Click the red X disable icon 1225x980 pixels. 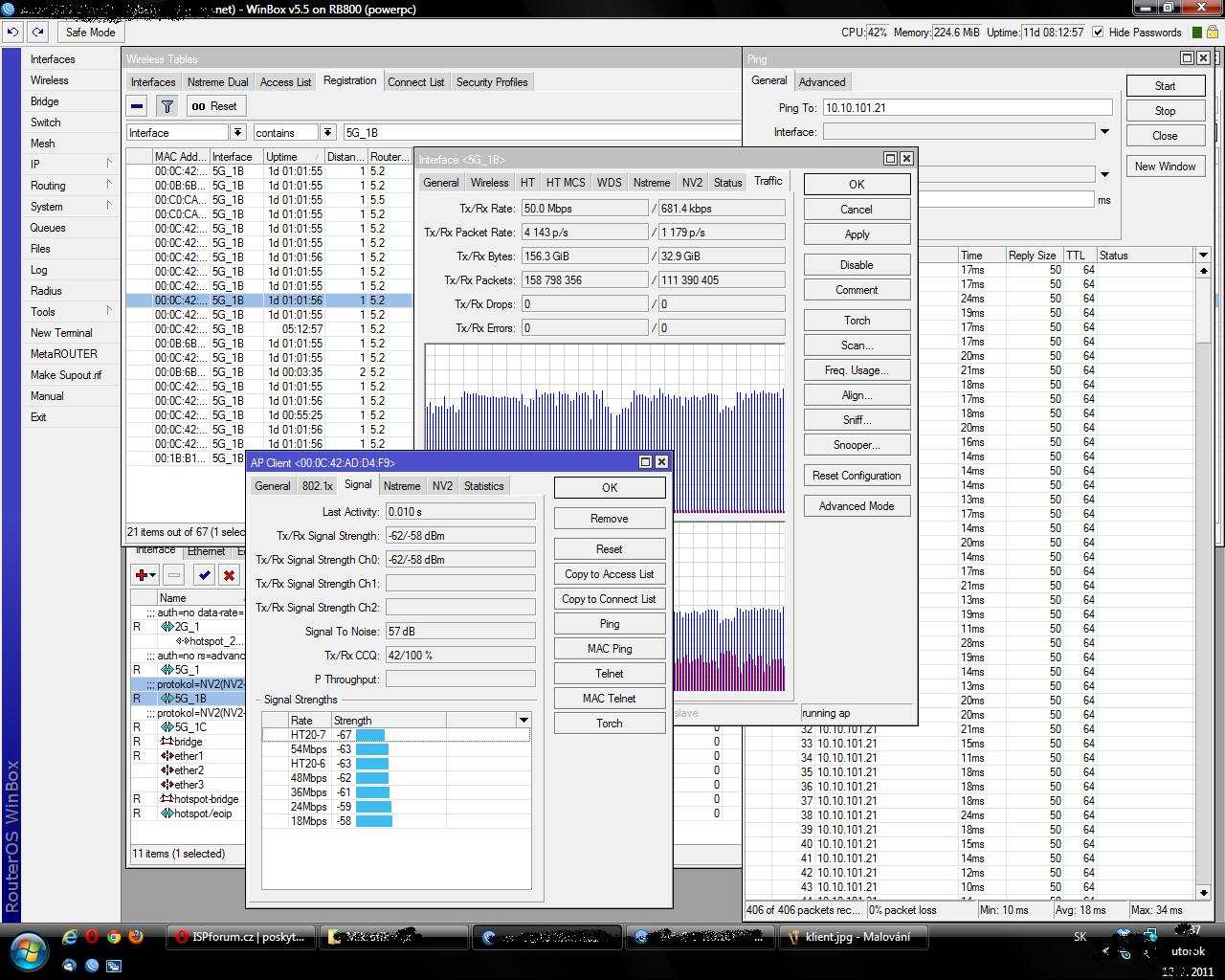[229, 575]
